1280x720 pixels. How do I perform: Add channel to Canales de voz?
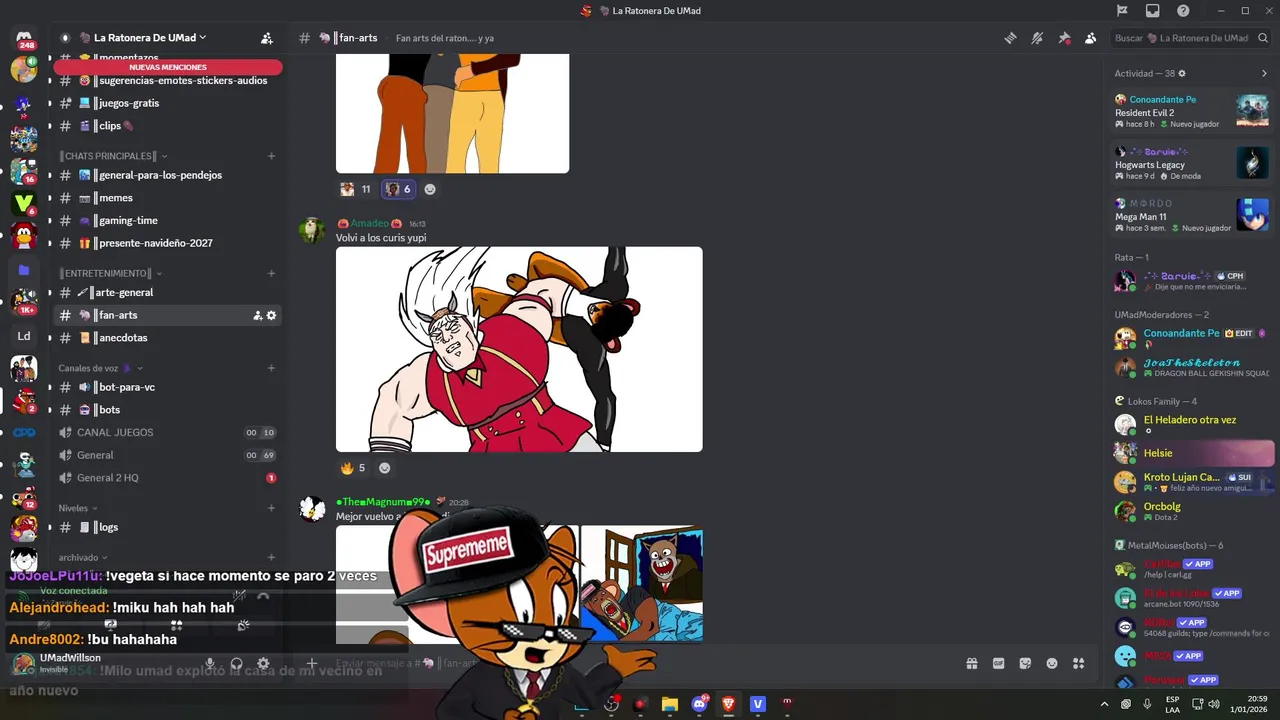271,368
